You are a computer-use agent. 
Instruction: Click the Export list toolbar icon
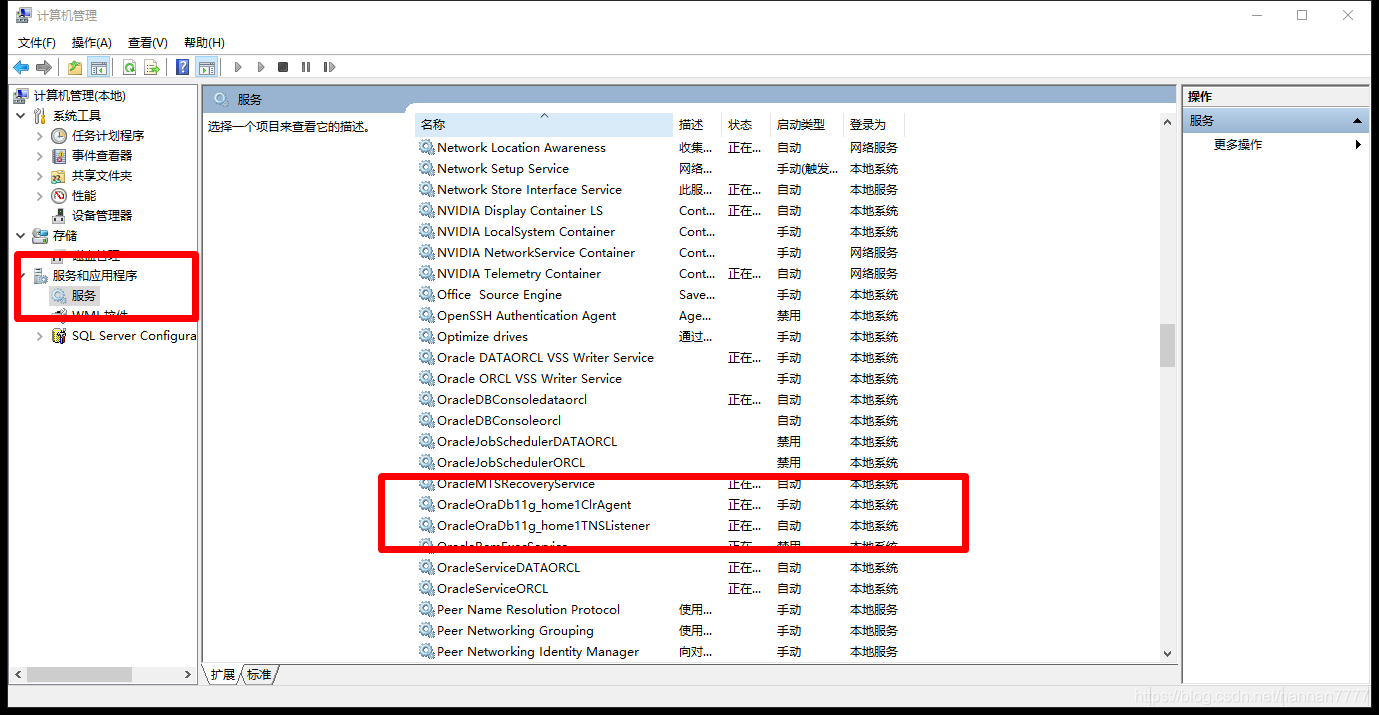(152, 67)
